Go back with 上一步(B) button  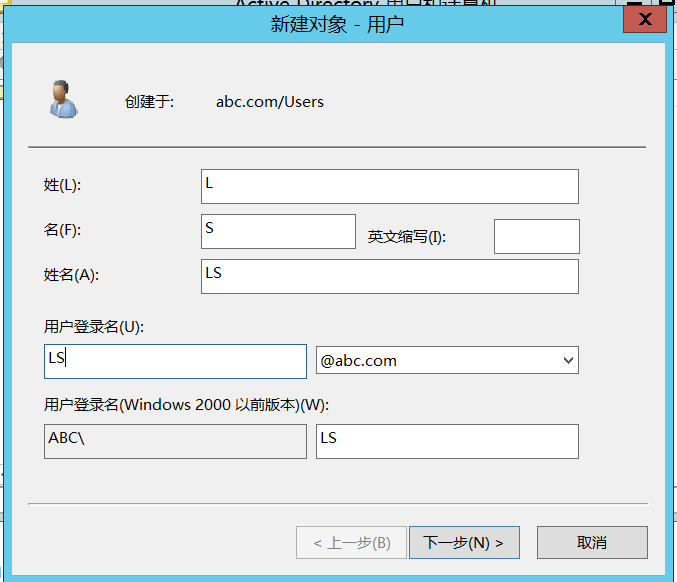351,542
